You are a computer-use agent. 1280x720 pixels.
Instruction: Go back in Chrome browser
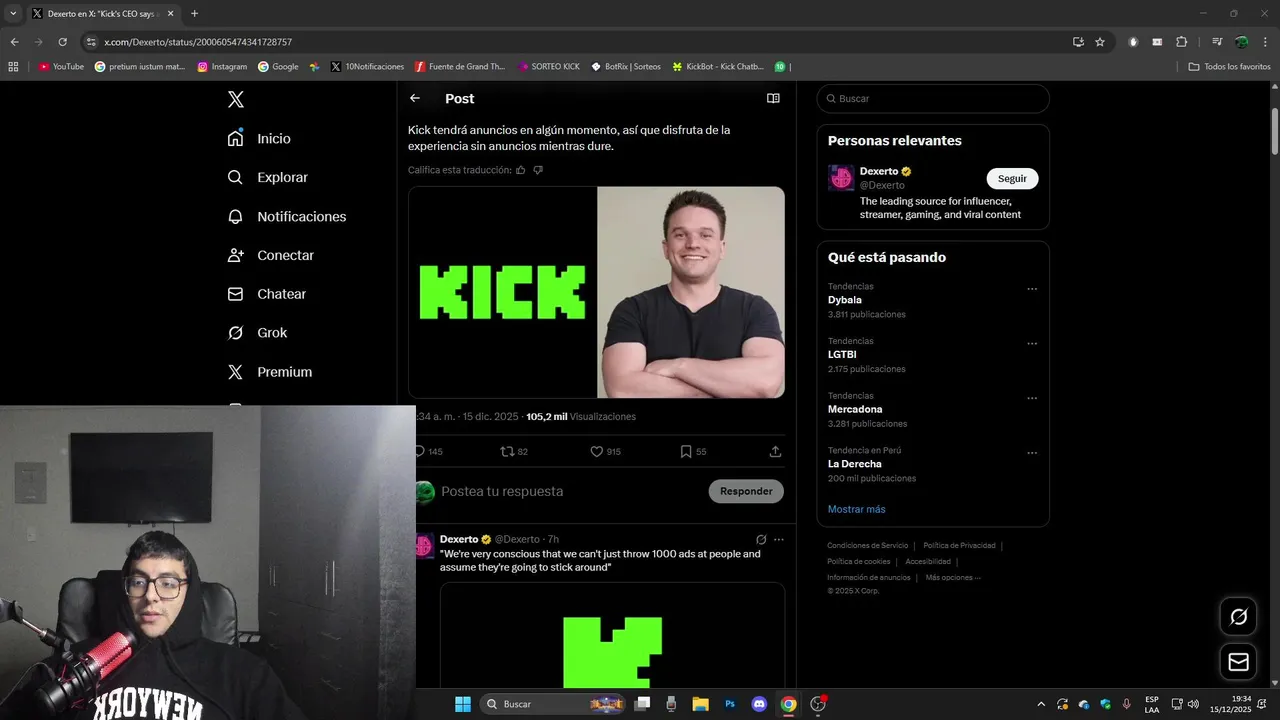tap(14, 42)
